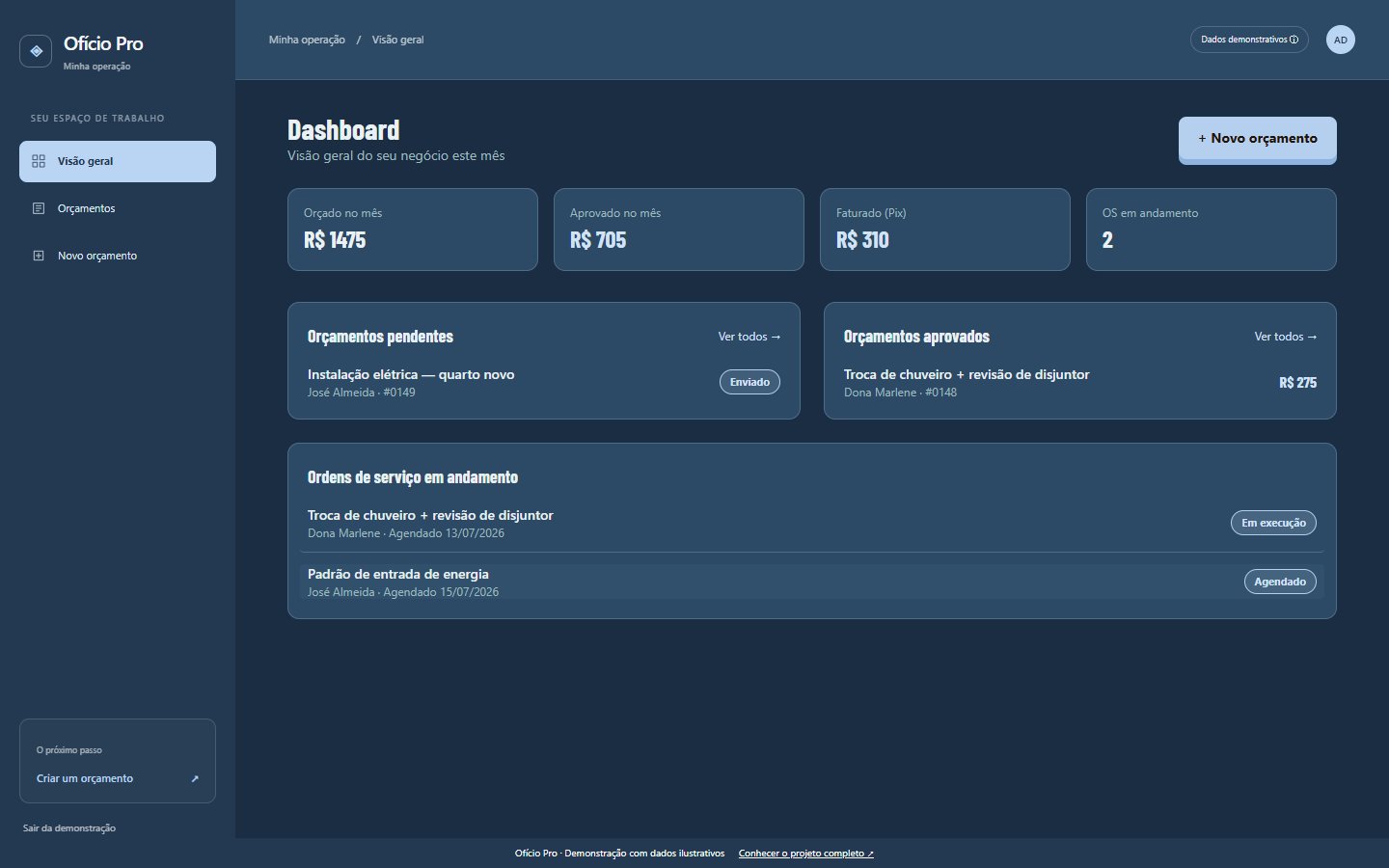This screenshot has width=1389, height=868.
Task: Click the José Almeida · #0149 line
Action: [x=362, y=393]
